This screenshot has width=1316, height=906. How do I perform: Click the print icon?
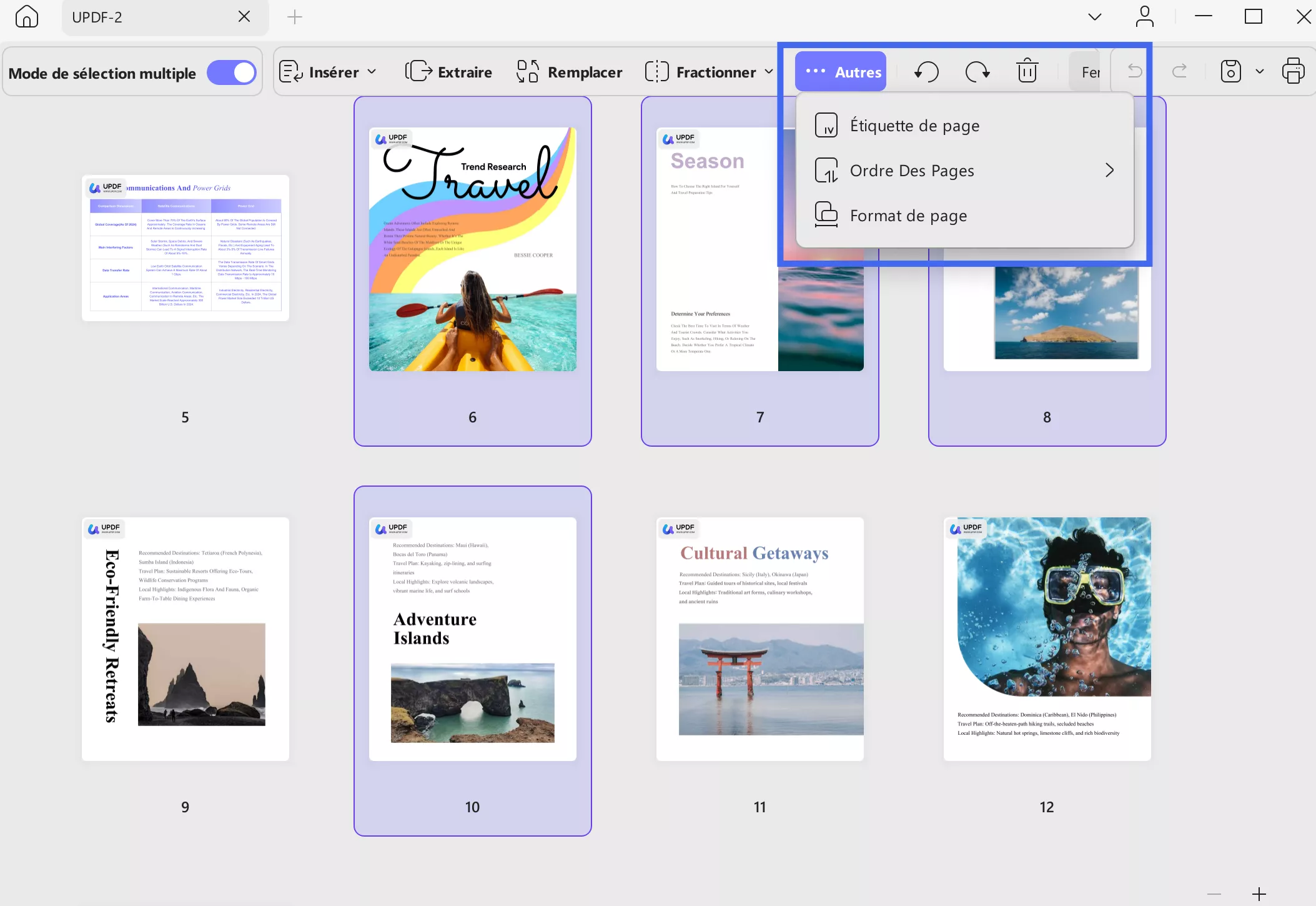(x=1293, y=71)
